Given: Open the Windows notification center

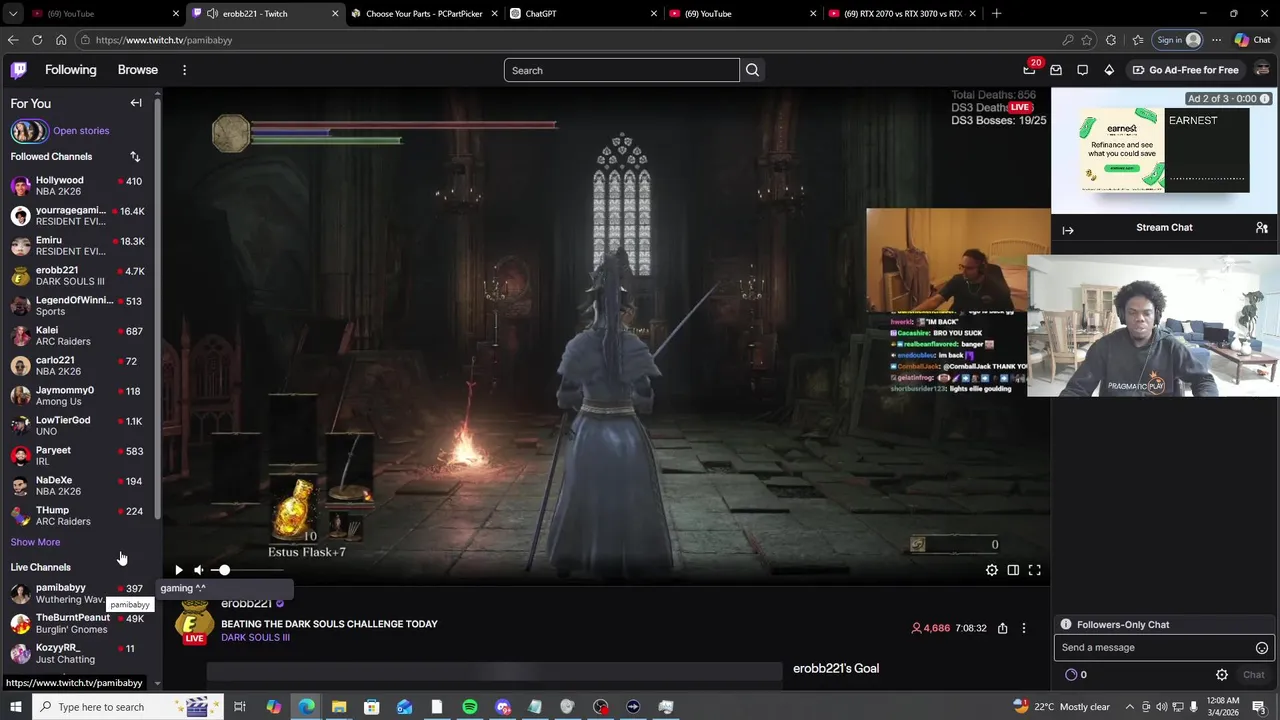Looking at the screenshot, I should click(x=1259, y=707).
